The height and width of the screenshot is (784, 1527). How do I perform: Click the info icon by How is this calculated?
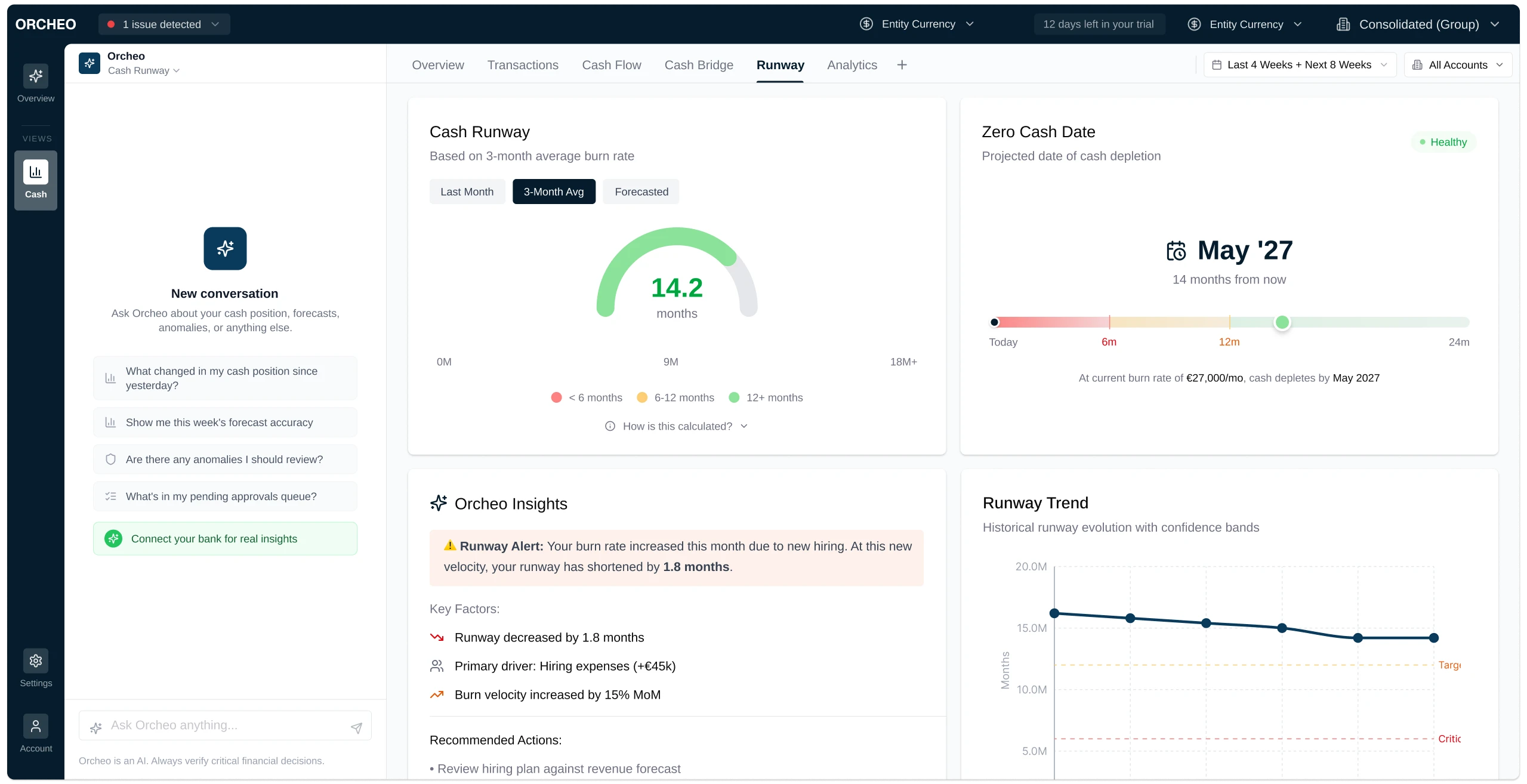tap(610, 426)
